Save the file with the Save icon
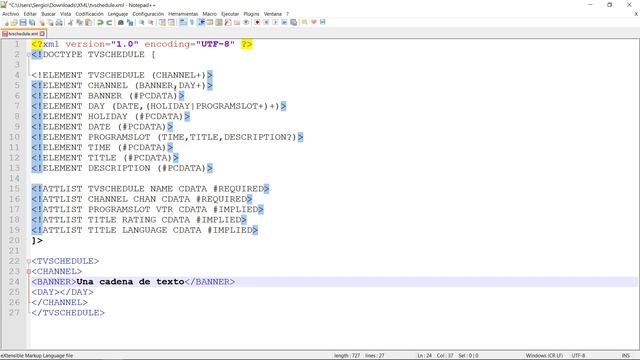Viewport: 640px width, 360px height. [23, 22]
